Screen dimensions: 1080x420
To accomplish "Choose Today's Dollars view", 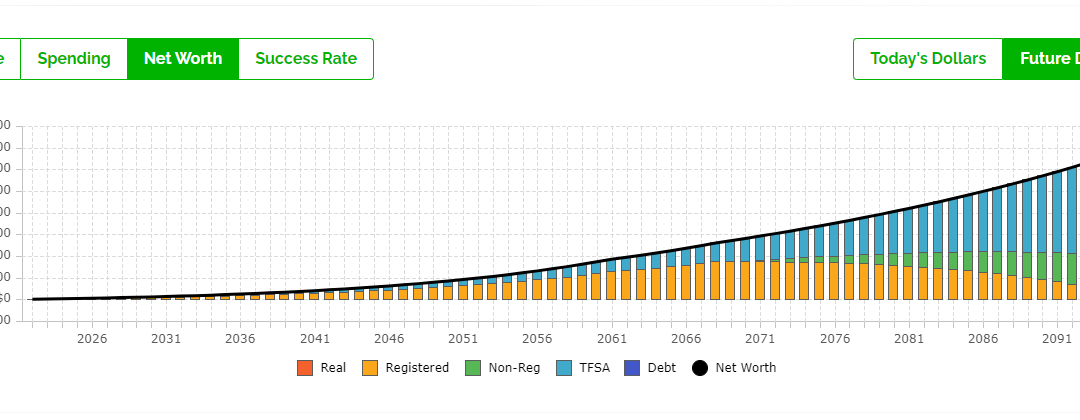I will pos(928,59).
